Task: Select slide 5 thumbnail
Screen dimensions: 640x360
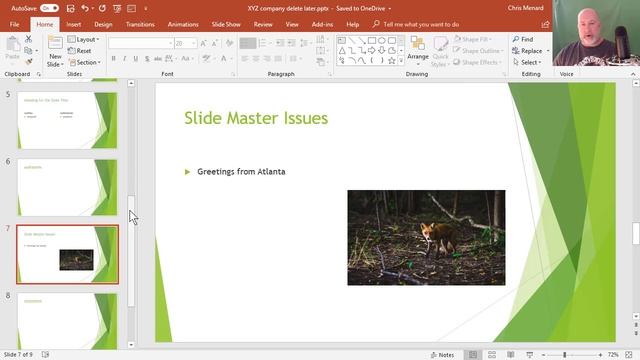Action: (67, 120)
